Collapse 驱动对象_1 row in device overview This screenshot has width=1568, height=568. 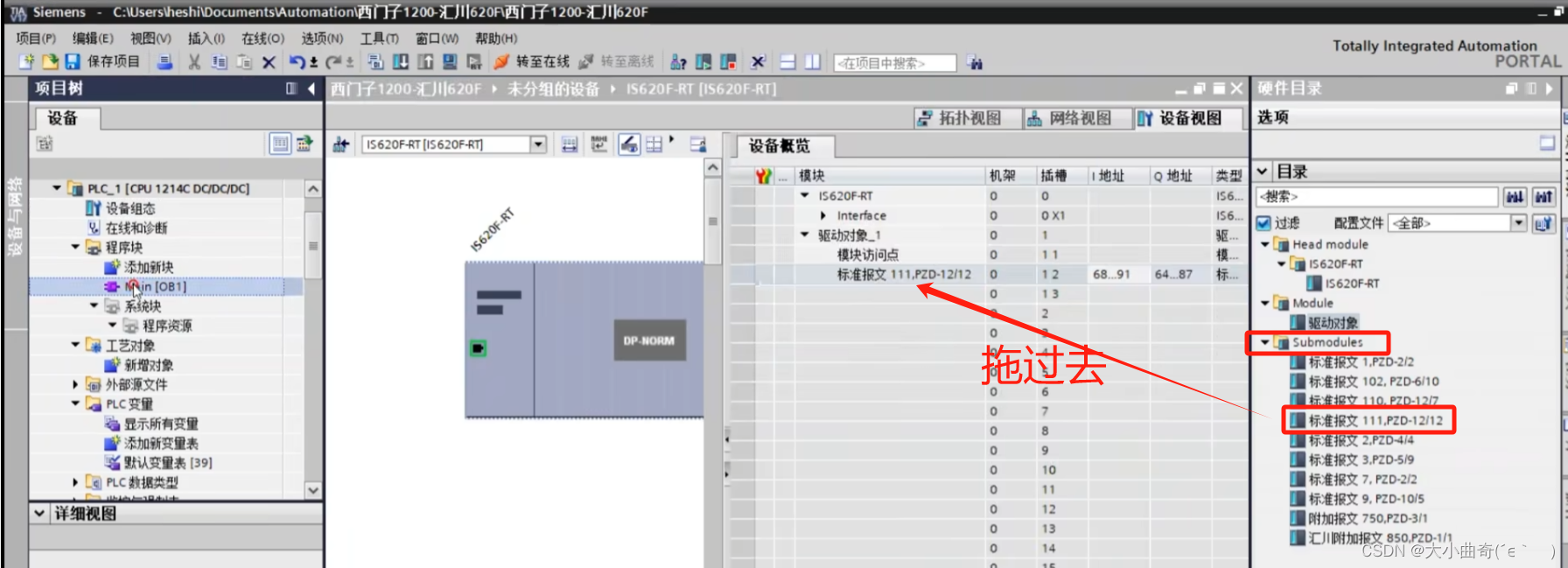pyautogui.click(x=805, y=235)
